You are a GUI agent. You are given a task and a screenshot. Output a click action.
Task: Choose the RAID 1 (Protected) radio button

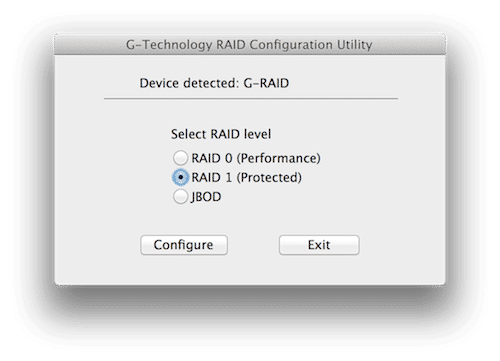pos(180,177)
